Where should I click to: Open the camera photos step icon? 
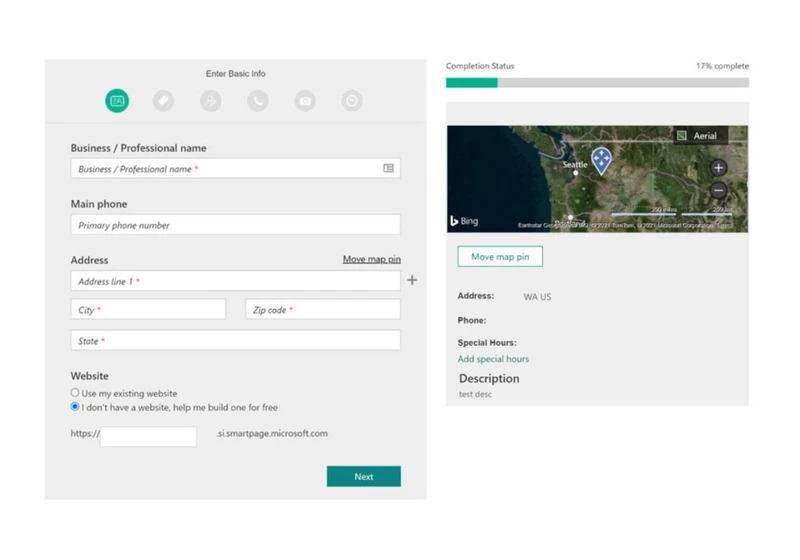(x=305, y=101)
